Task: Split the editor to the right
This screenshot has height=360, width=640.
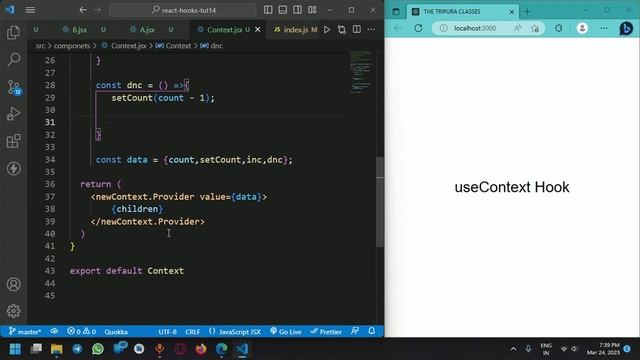Action: [357, 29]
